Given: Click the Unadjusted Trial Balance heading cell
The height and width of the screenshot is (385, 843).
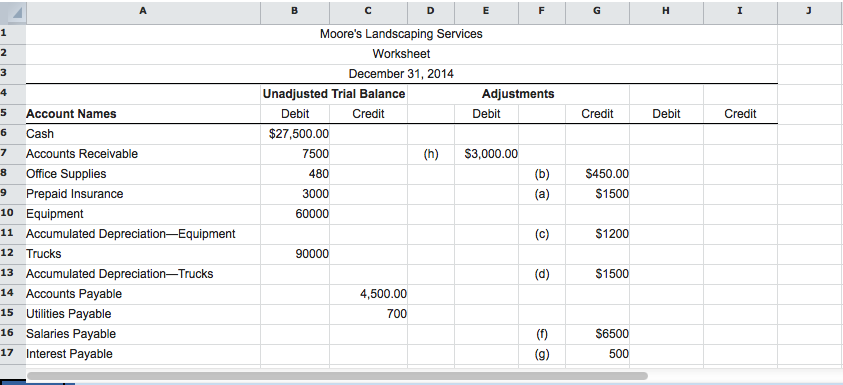Looking at the screenshot, I should tap(334, 94).
